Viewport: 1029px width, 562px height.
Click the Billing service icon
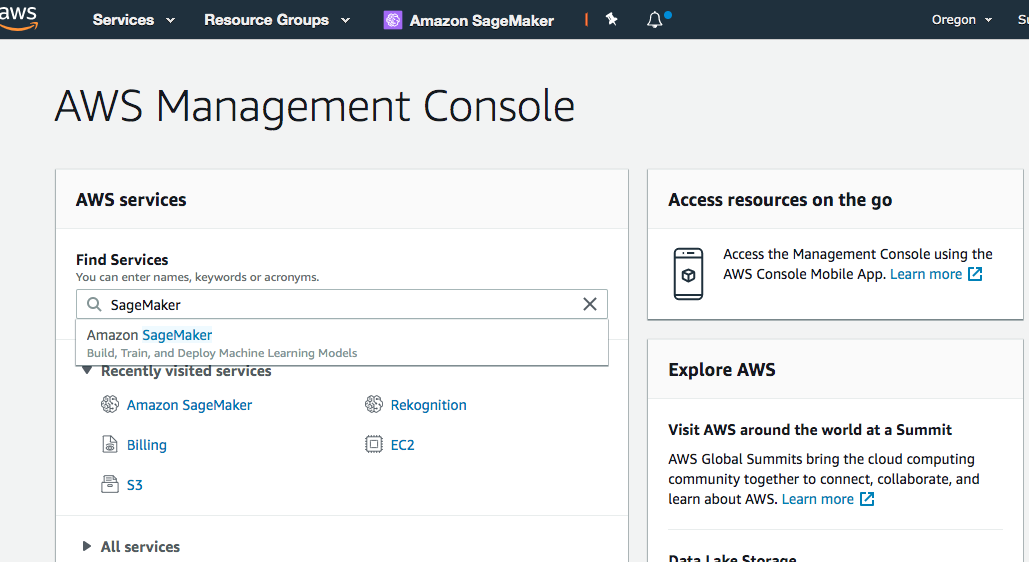110,445
